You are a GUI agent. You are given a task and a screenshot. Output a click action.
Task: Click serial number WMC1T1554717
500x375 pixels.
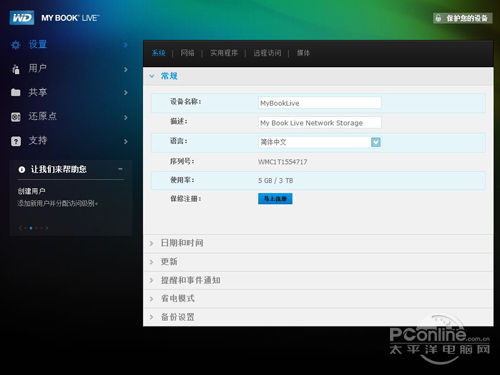tap(283, 162)
